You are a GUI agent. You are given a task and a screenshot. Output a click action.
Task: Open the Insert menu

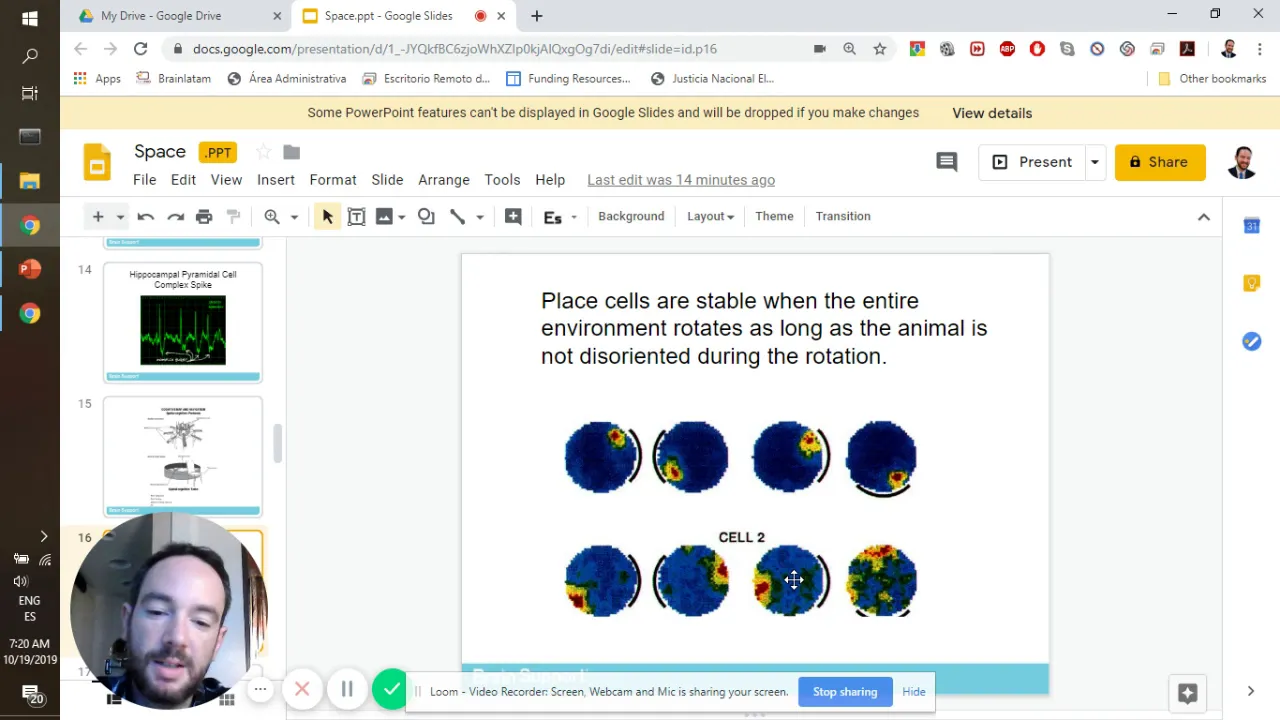tap(276, 180)
